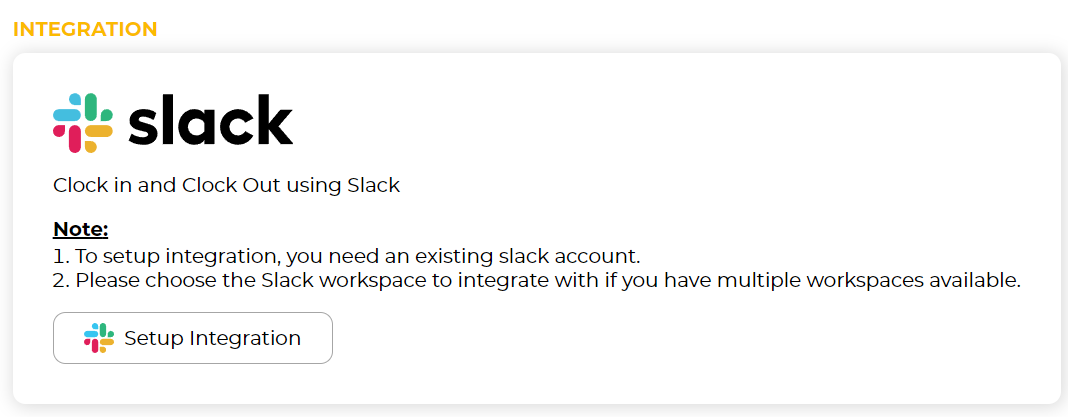
Task: Click the green segment of large Slack logo
Action: [97, 108]
